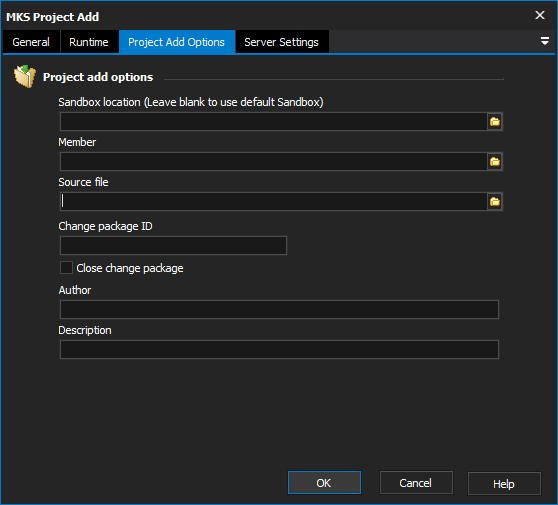Switch to the General tab
Viewport: 558px width, 505px height.
(31, 42)
